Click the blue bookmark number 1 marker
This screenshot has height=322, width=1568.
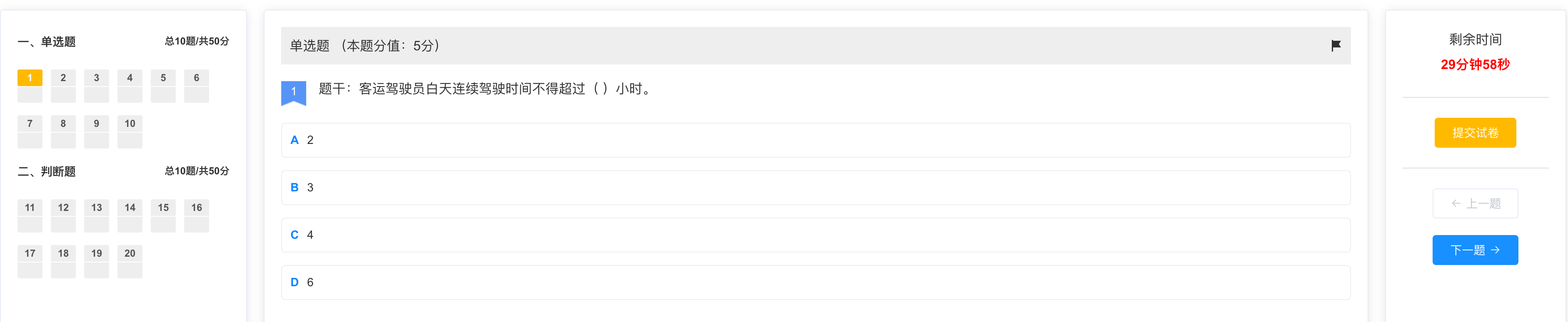point(293,93)
